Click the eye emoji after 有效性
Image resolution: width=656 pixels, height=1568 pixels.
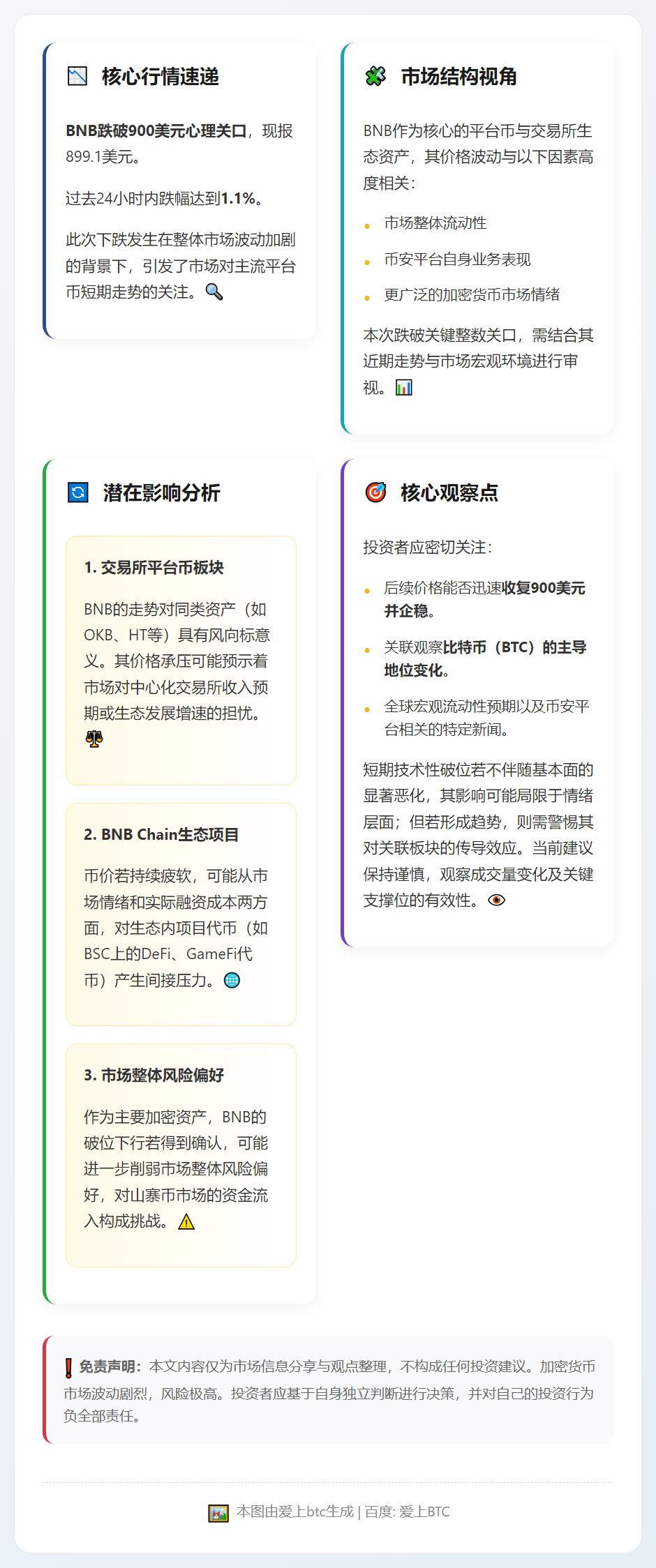pyautogui.click(x=496, y=900)
